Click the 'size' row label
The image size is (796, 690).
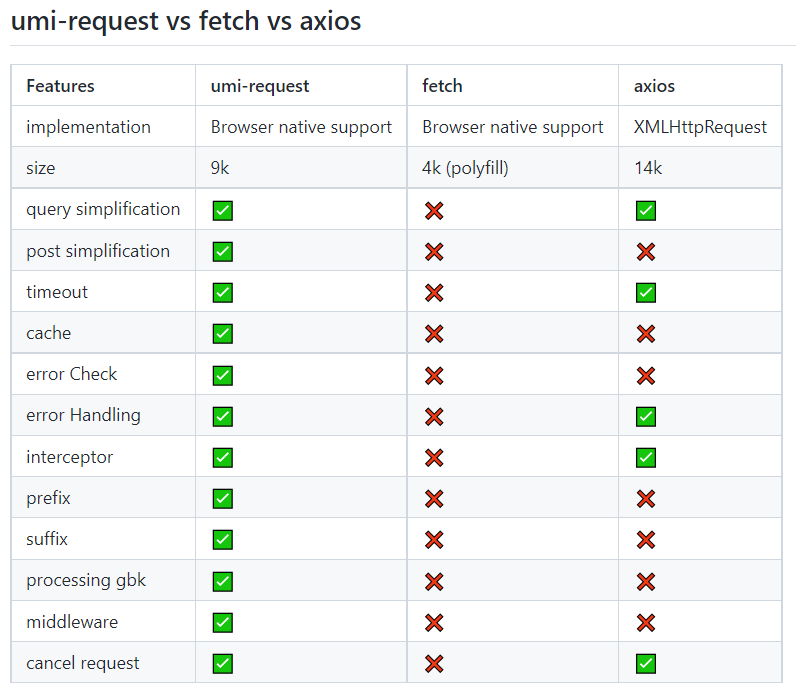[41, 168]
